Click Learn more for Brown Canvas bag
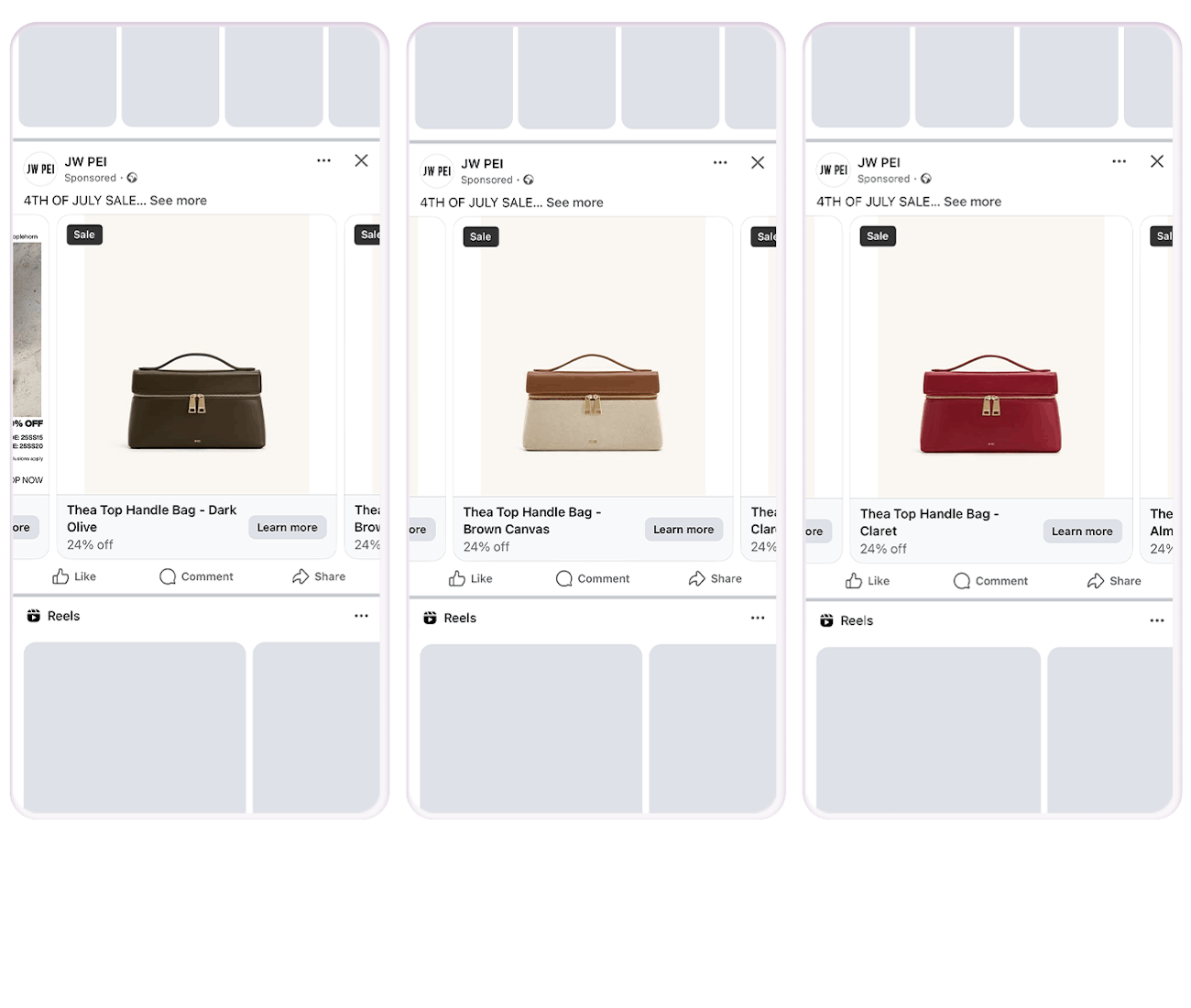Image resolution: width=1191 pixels, height=1008 pixels. coord(683,530)
